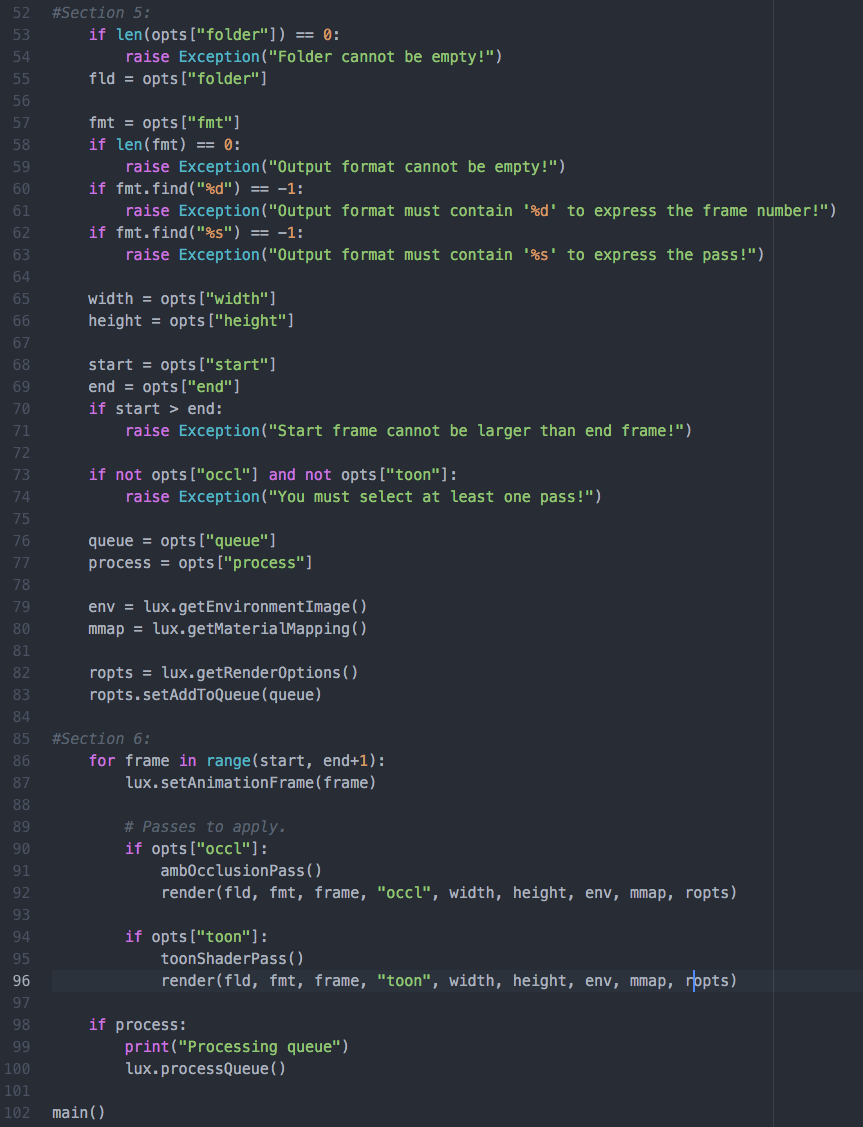Click the print("Processing queue") line
This screenshot has height=1127, width=863.
236,1046
